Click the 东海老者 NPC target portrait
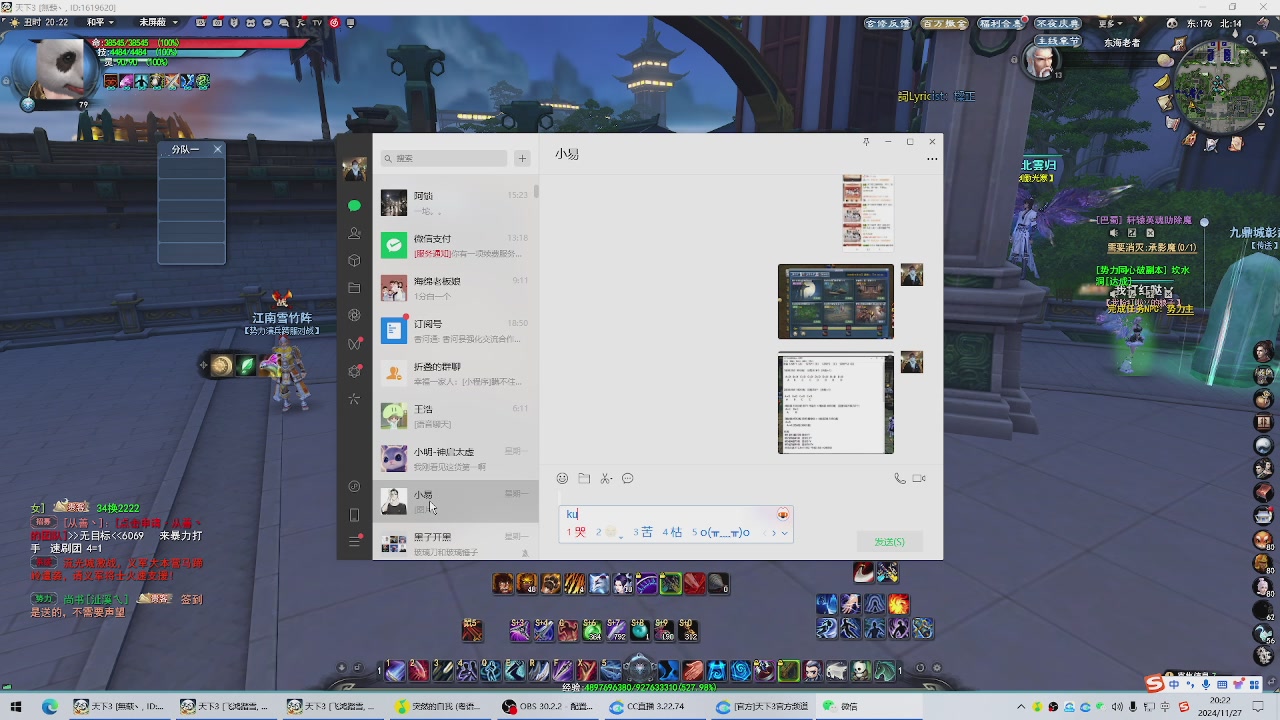This screenshot has height=720, width=1280. click(1042, 63)
